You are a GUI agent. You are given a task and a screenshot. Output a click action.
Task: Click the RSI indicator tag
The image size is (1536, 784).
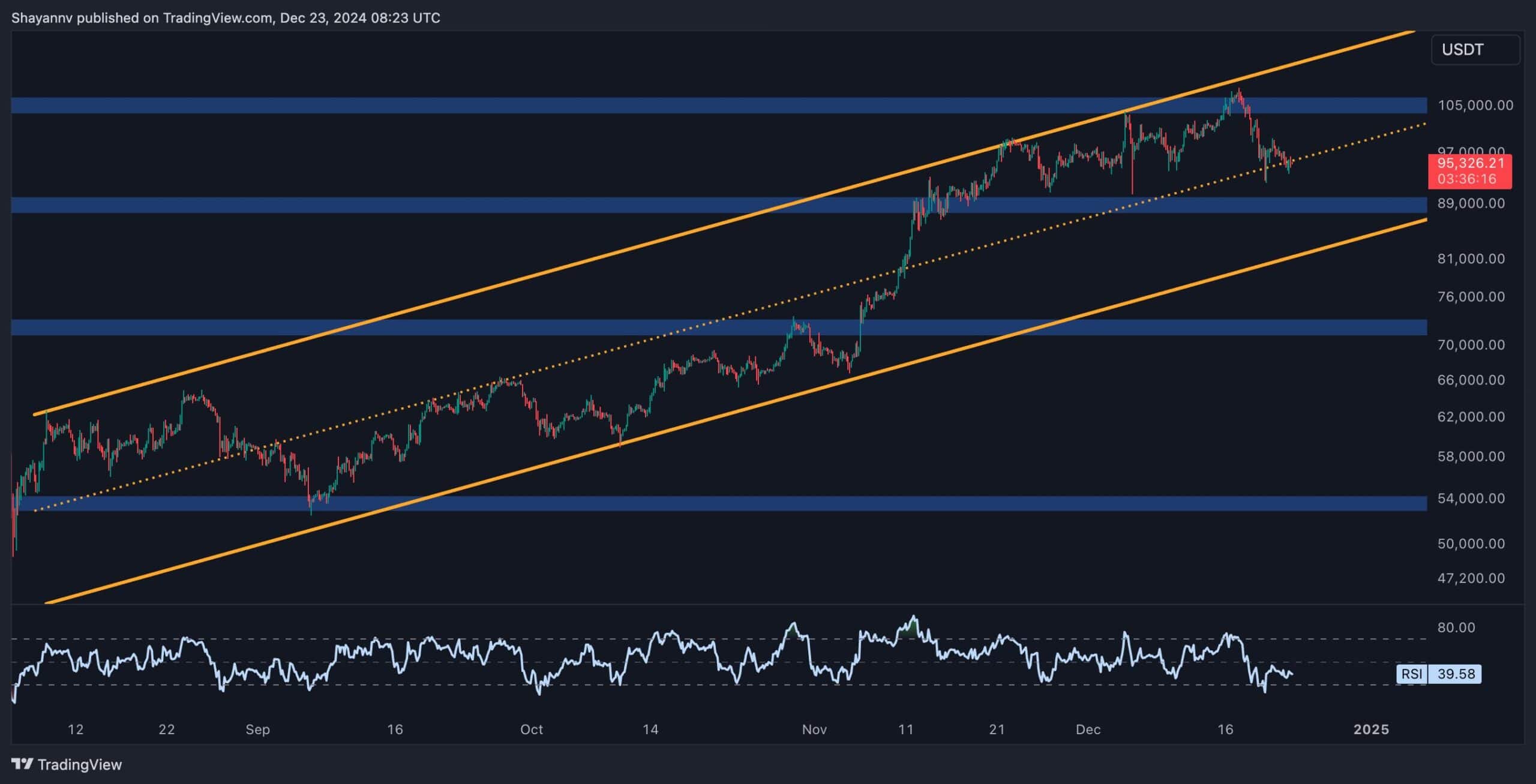pyautogui.click(x=1412, y=674)
